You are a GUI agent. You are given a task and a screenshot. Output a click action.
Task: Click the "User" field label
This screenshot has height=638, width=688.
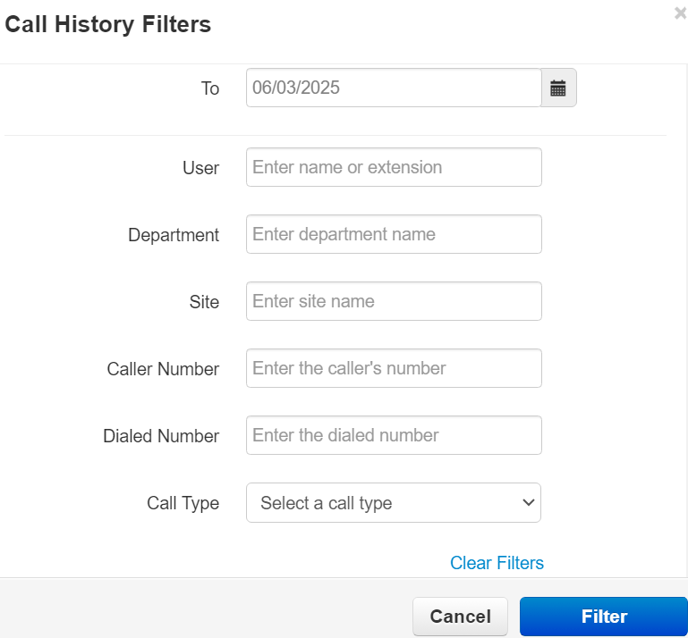(x=201, y=168)
